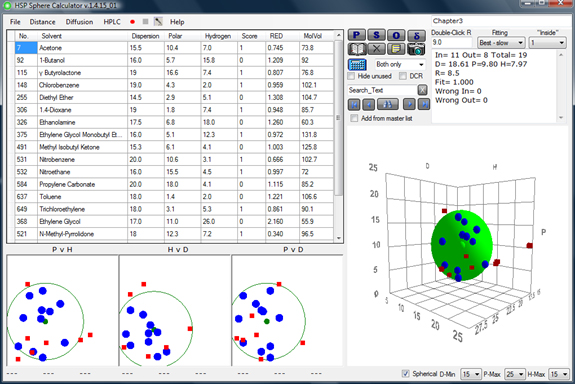The image size is (576, 385).
Task: Uncheck the Spherical checkbox
Action: tap(405, 374)
